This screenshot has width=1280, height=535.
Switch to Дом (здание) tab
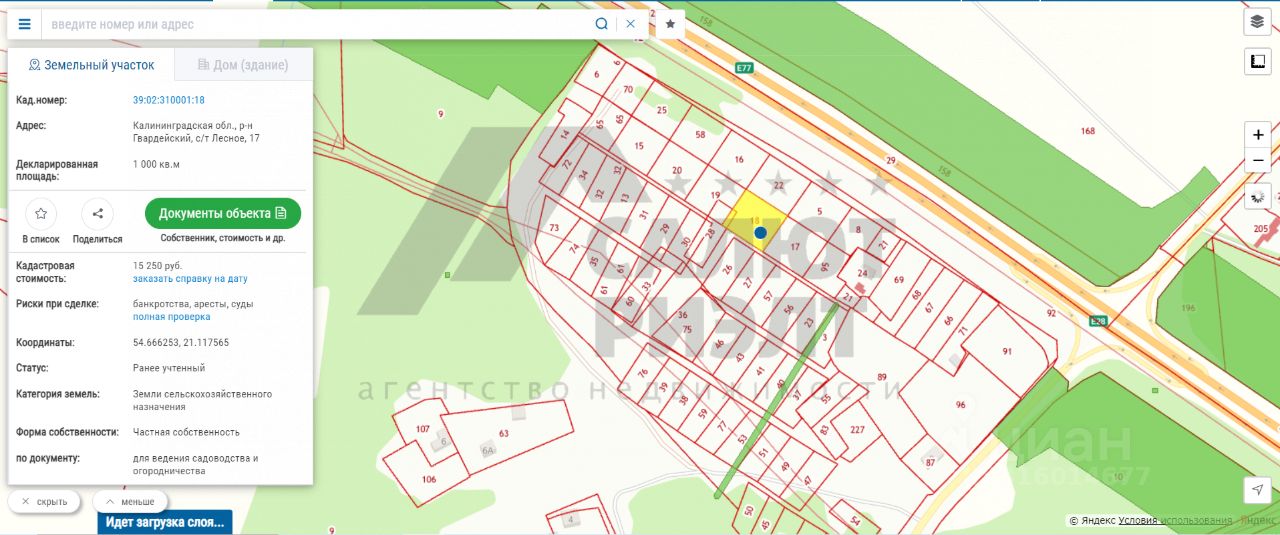(x=243, y=65)
